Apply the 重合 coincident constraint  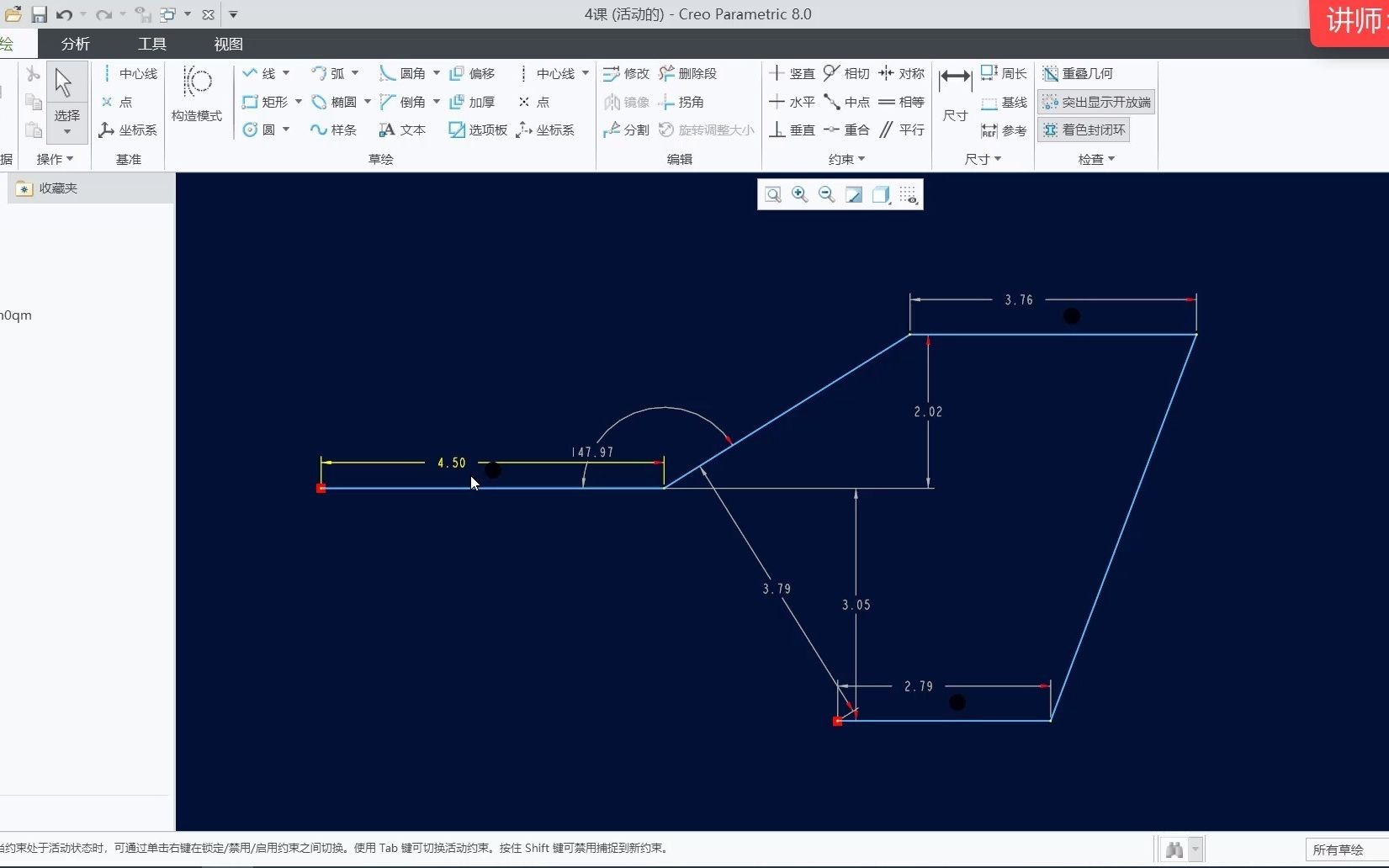click(x=846, y=130)
